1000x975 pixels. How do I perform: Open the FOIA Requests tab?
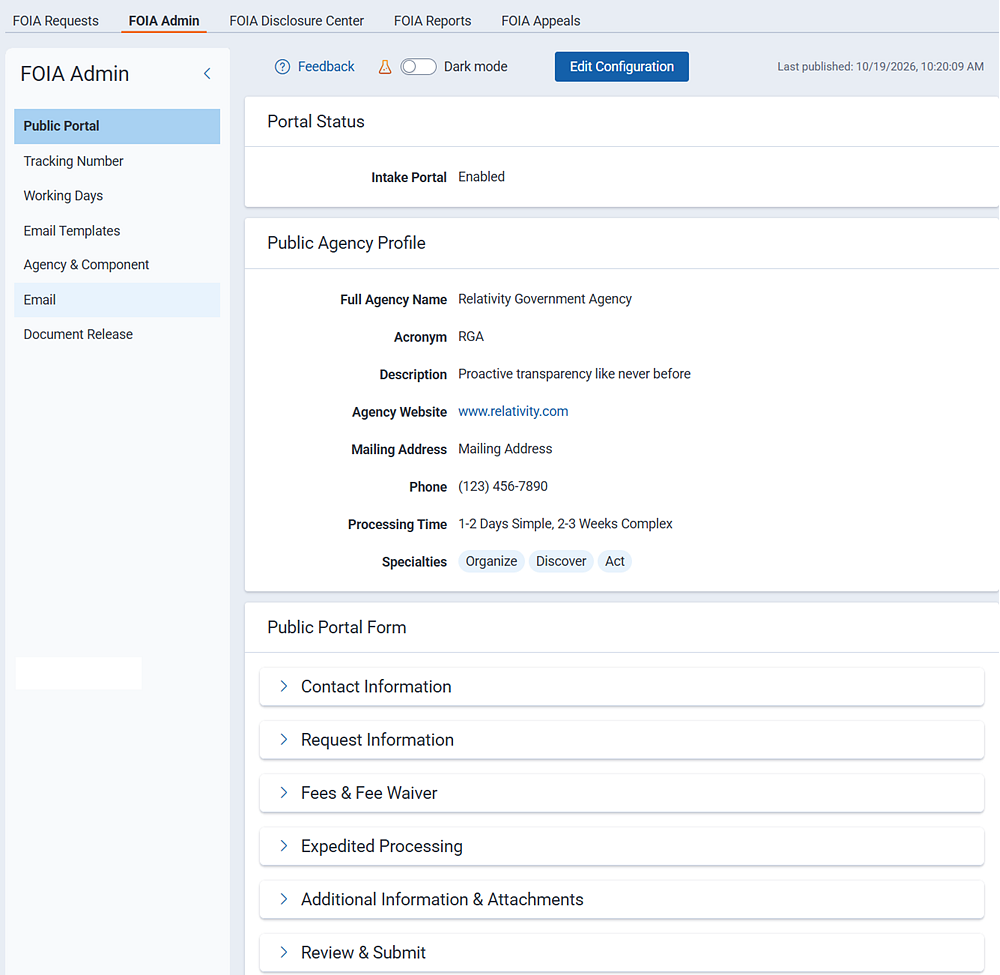click(55, 21)
